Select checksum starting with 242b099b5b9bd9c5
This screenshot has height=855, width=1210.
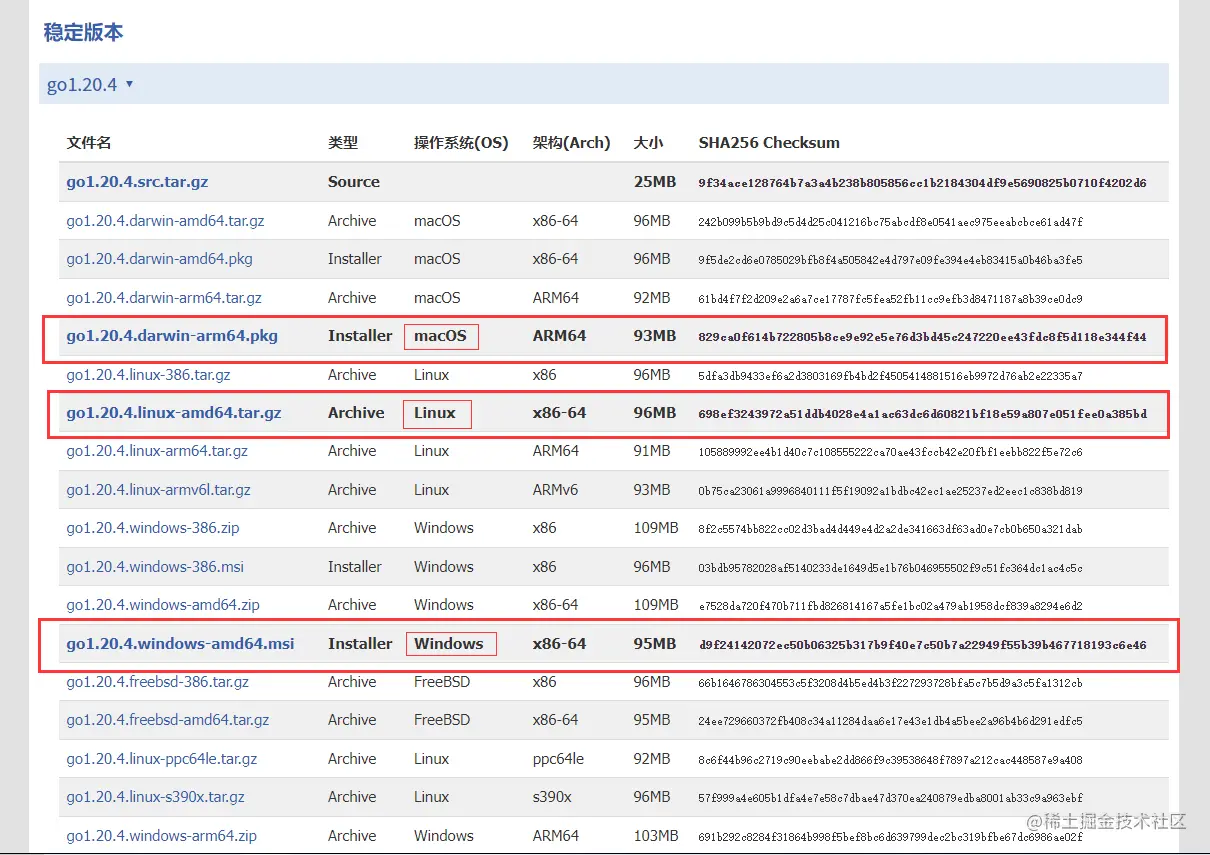(890, 222)
